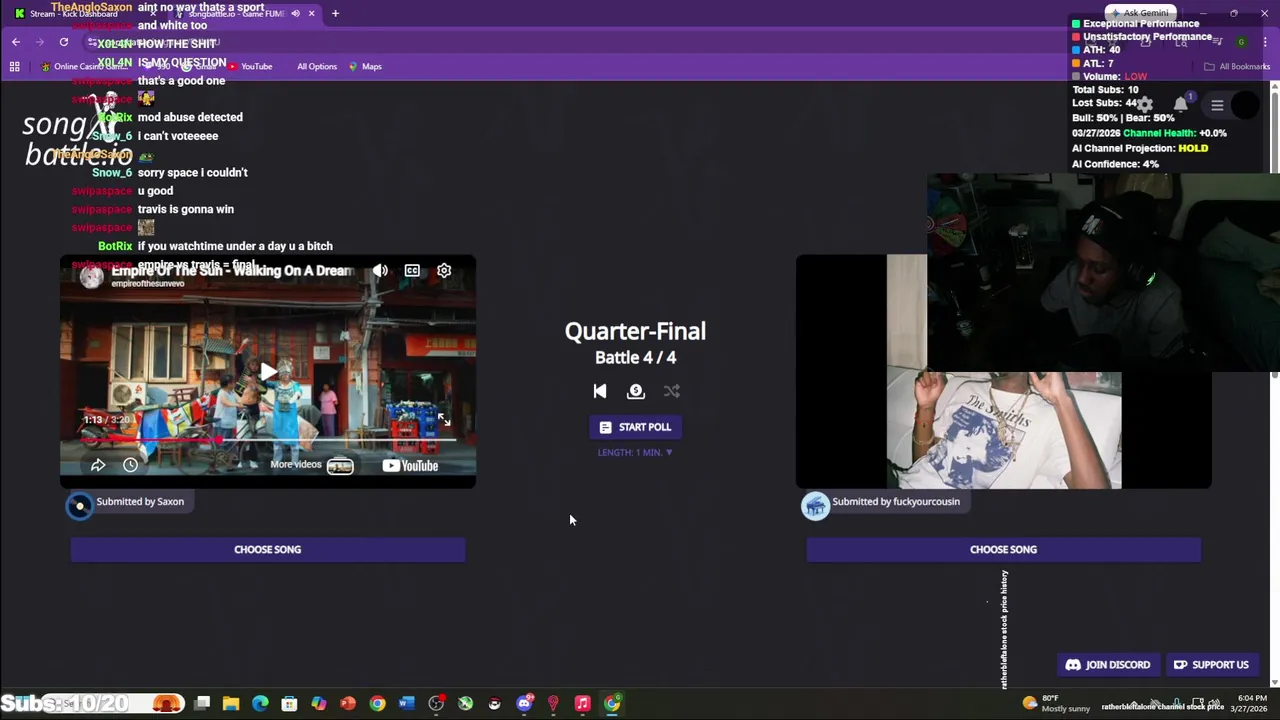This screenshot has height=720, width=1280.
Task: Open Word from the taskbar
Action: (x=406, y=704)
